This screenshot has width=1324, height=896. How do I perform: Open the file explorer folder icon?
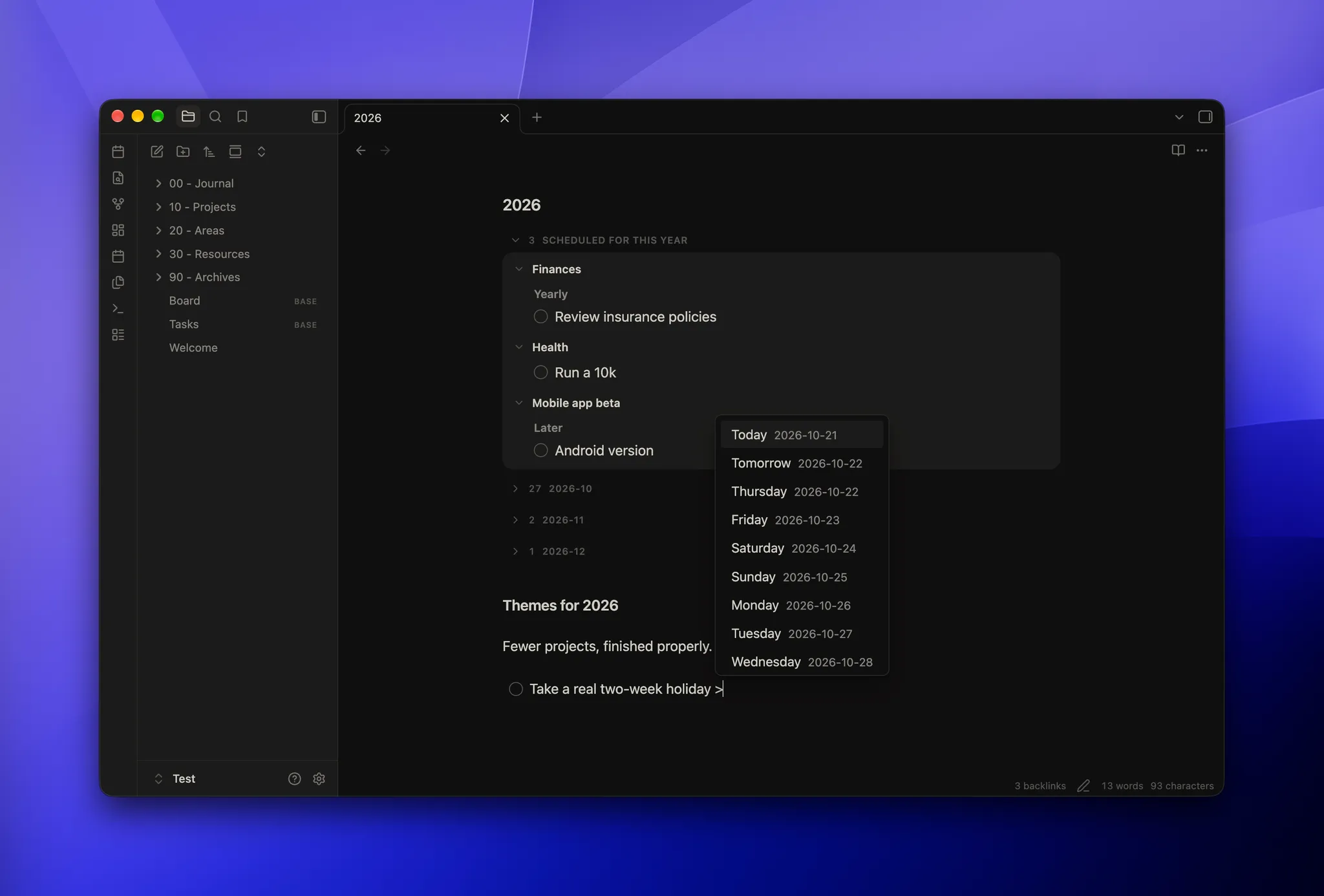click(188, 116)
